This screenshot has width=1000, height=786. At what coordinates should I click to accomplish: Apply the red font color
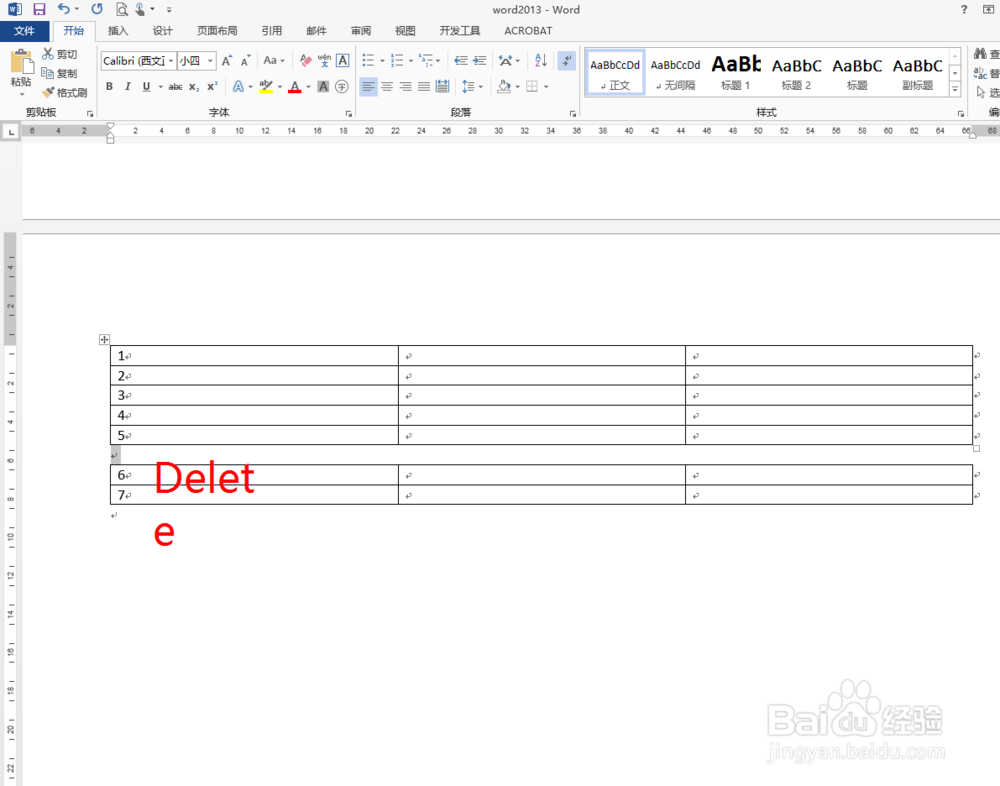click(294, 86)
